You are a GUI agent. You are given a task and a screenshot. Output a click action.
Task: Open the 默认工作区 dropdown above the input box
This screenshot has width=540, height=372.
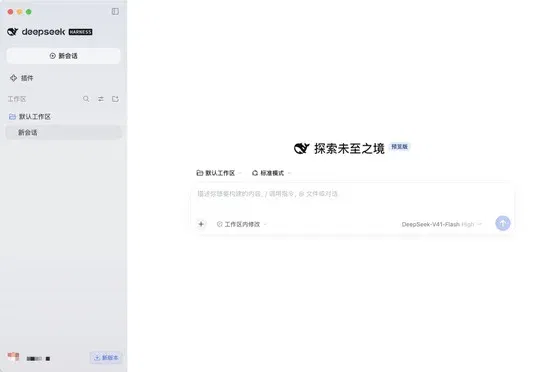tap(219, 173)
